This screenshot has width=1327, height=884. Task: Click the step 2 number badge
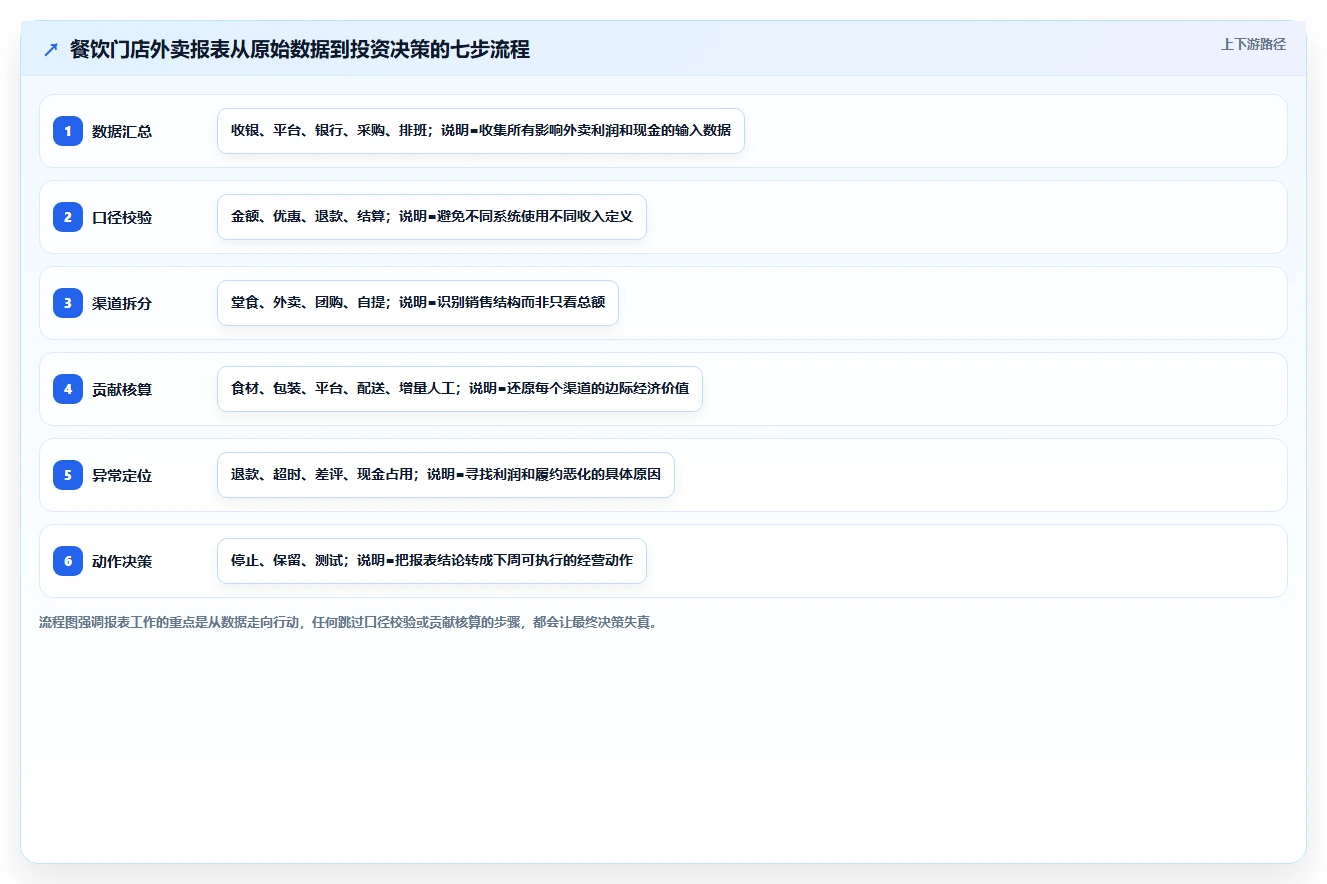[68, 217]
